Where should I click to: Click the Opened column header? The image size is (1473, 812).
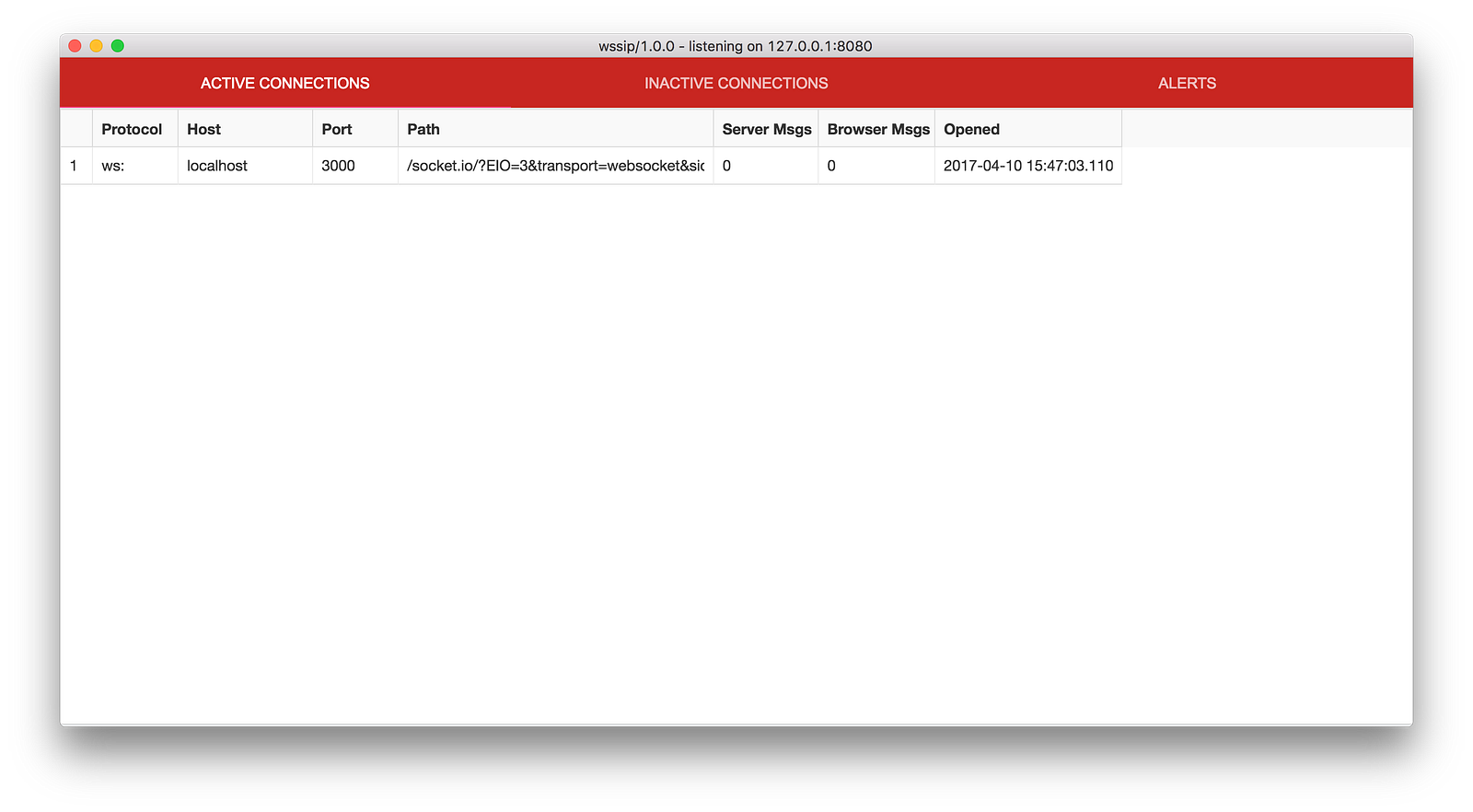[x=1028, y=129]
